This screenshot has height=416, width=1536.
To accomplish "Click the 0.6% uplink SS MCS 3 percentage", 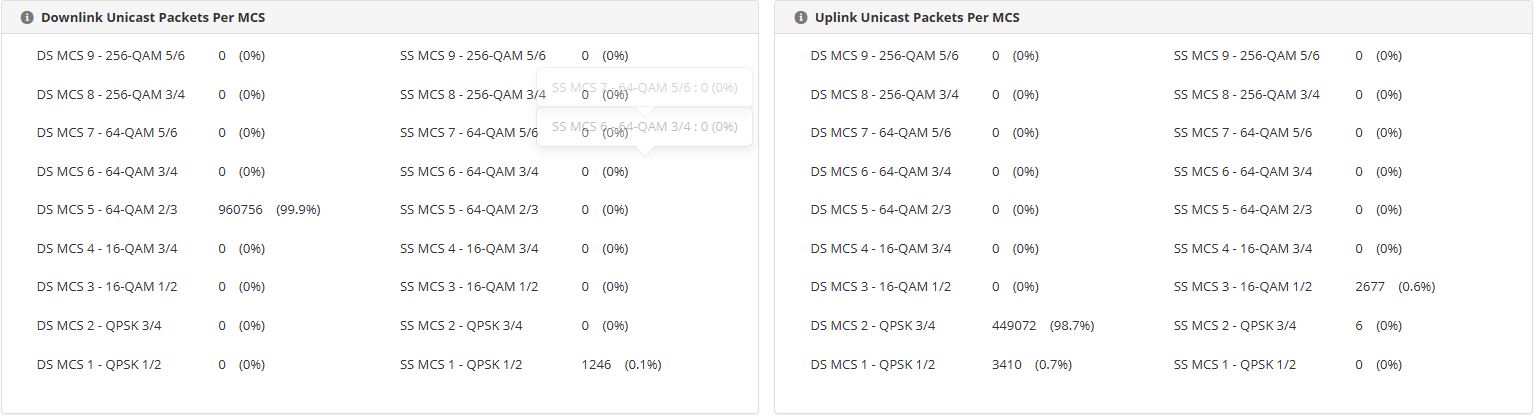I will [x=1417, y=287].
